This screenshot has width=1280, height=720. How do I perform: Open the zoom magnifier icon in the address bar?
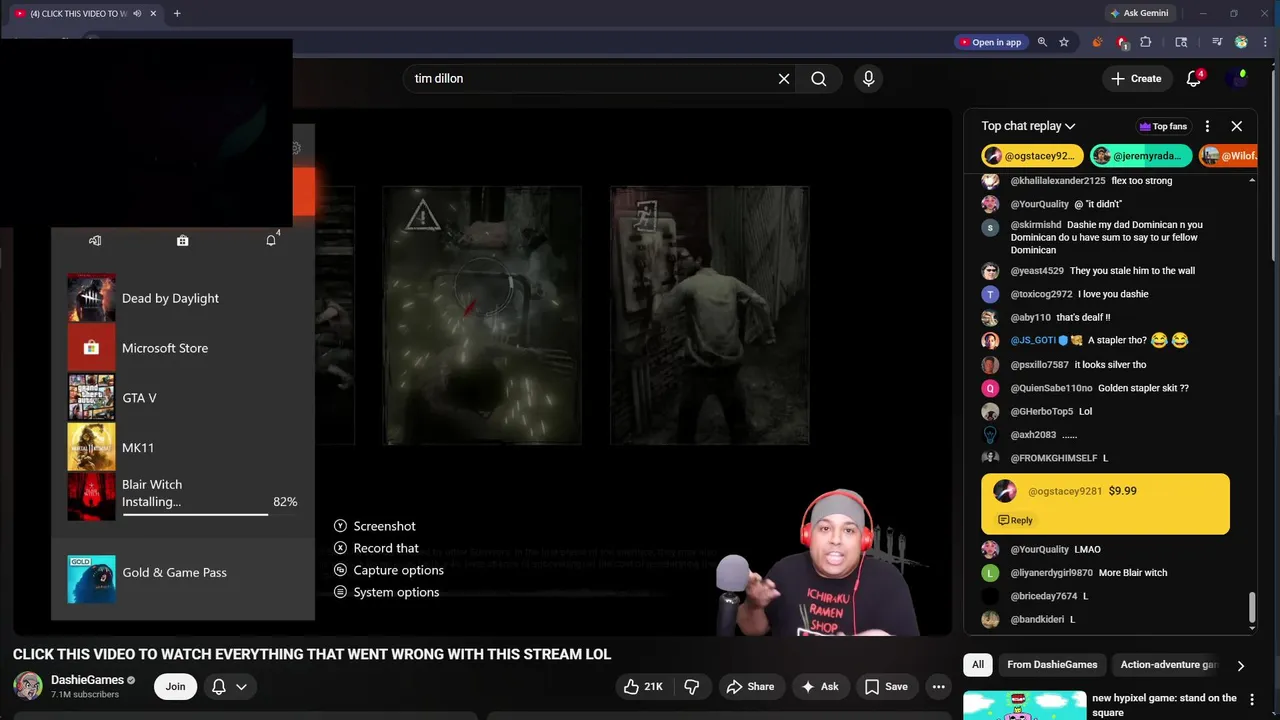pyautogui.click(x=1042, y=42)
